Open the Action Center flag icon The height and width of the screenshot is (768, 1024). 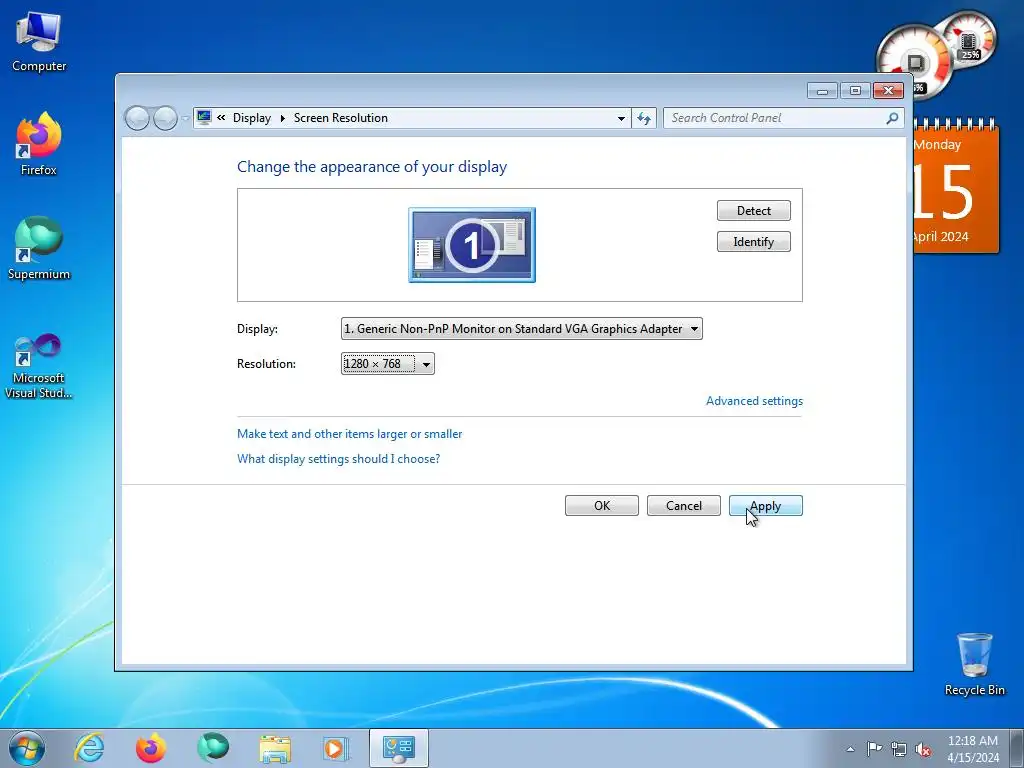(x=874, y=748)
